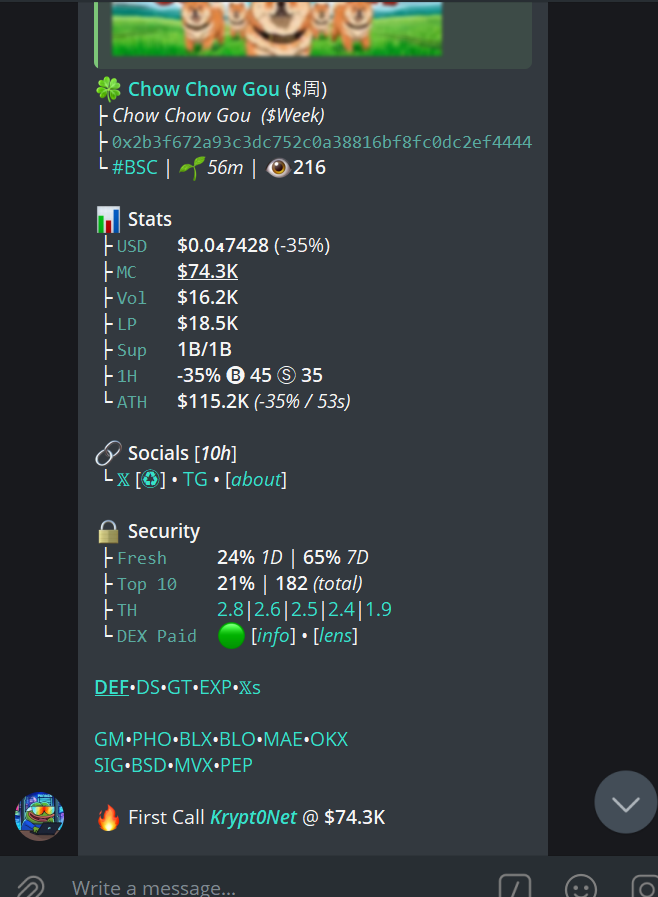658x897 pixels.
Task: Click the recycle icon next to X
Action: point(151,479)
